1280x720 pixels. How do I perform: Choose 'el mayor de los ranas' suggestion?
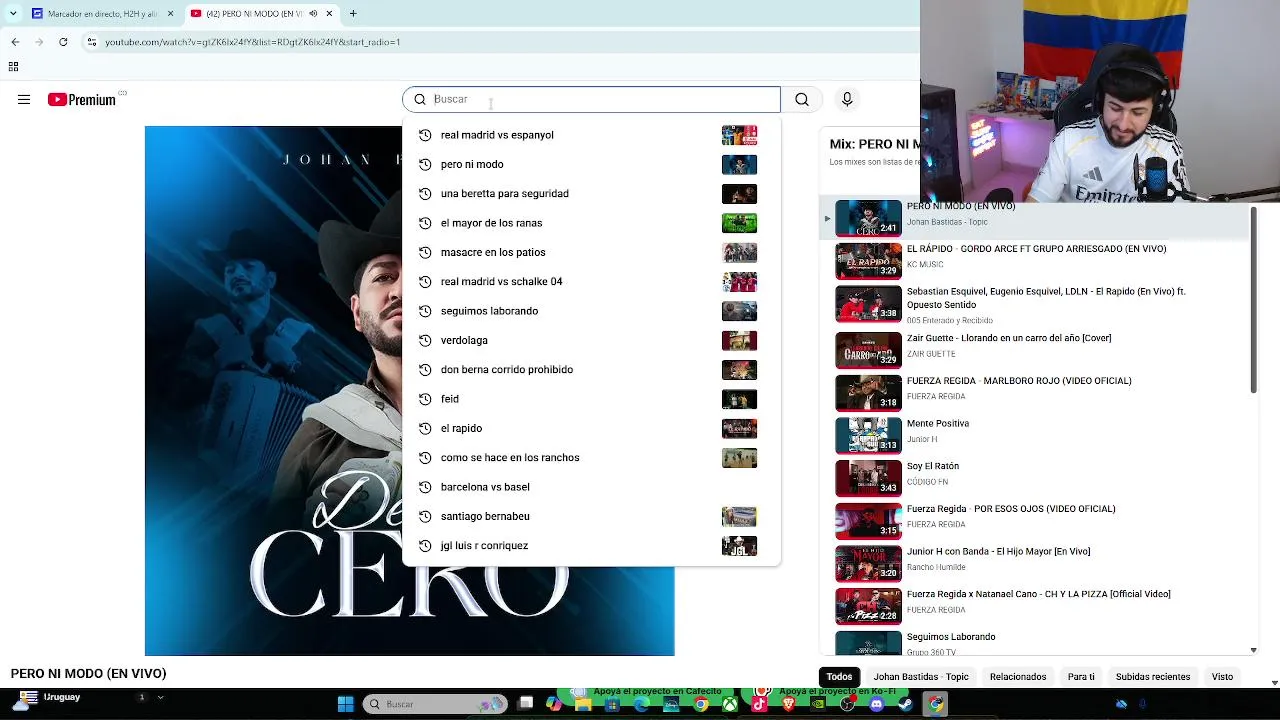pos(591,223)
